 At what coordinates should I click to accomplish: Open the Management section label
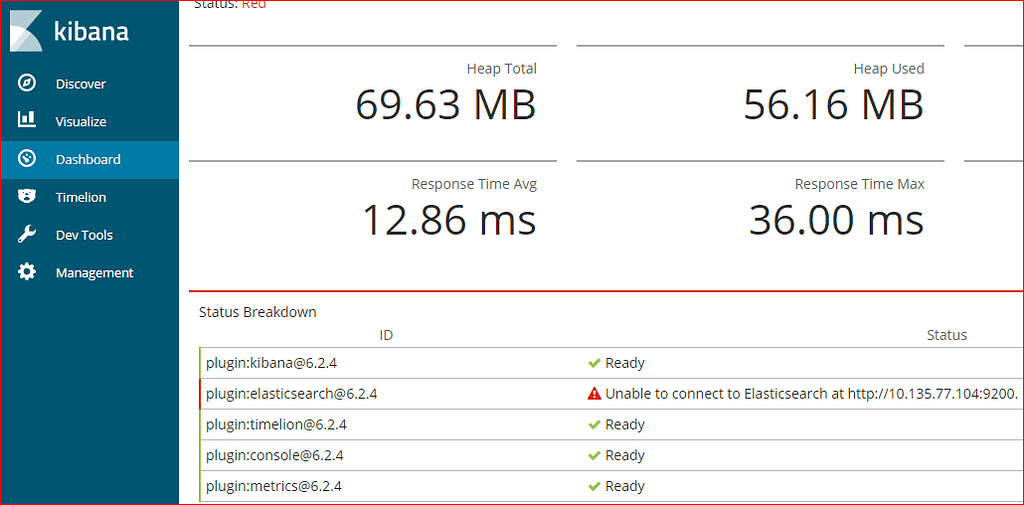click(94, 273)
